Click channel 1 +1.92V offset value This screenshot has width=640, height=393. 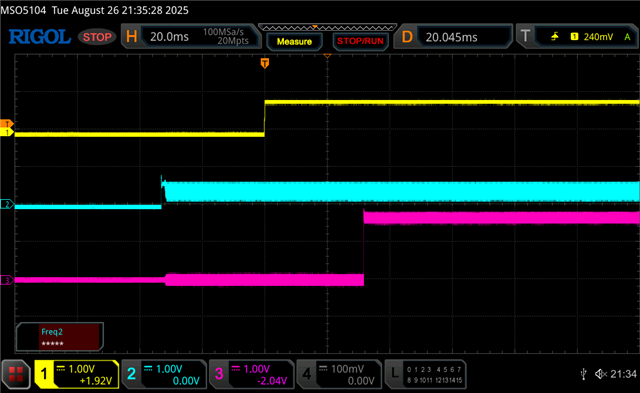coord(96,381)
